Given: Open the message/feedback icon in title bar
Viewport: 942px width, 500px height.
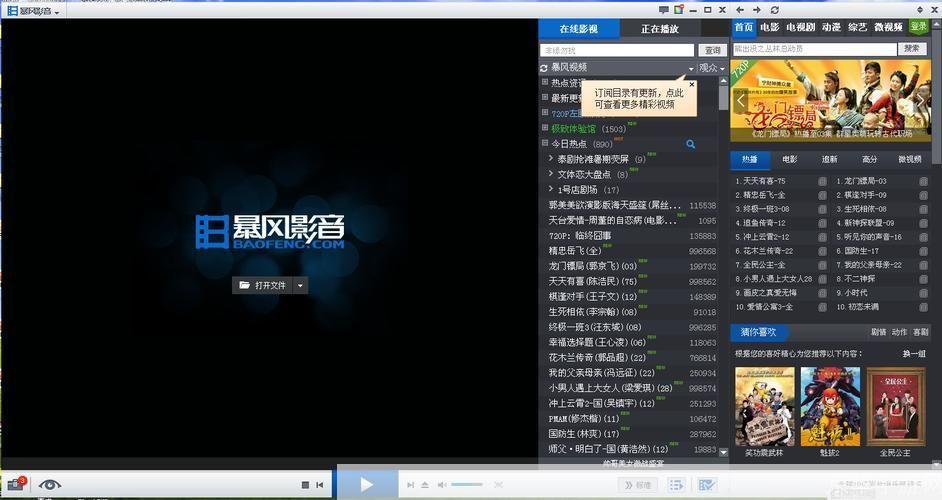Looking at the screenshot, I should (x=663, y=10).
